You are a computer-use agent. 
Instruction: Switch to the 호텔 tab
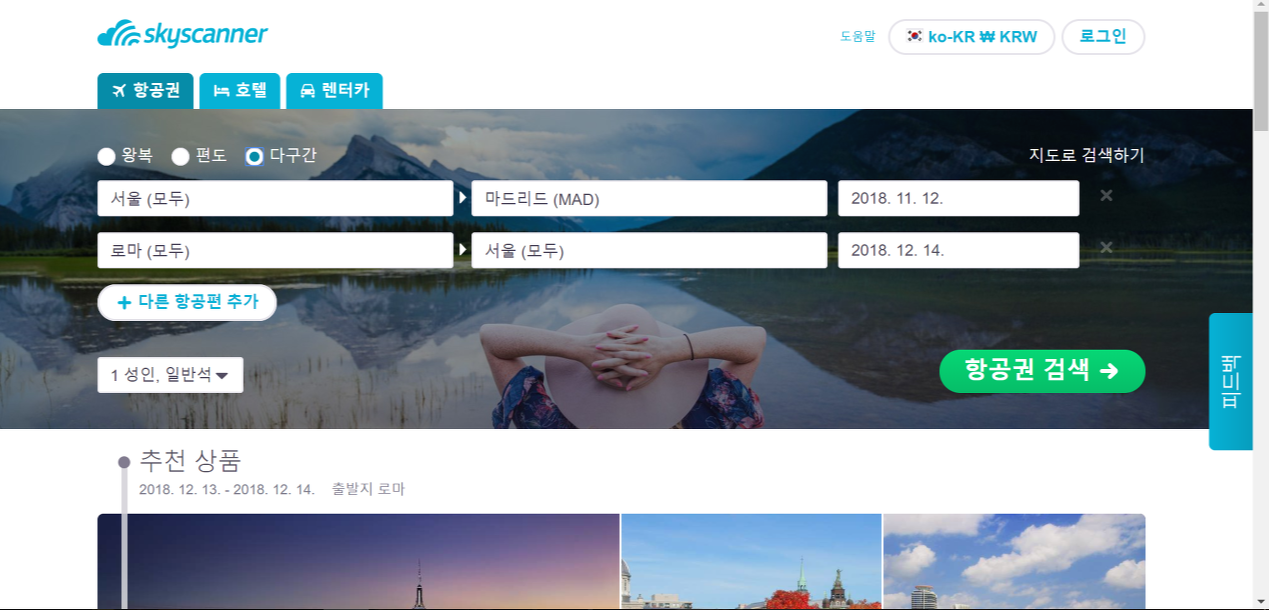click(240, 91)
